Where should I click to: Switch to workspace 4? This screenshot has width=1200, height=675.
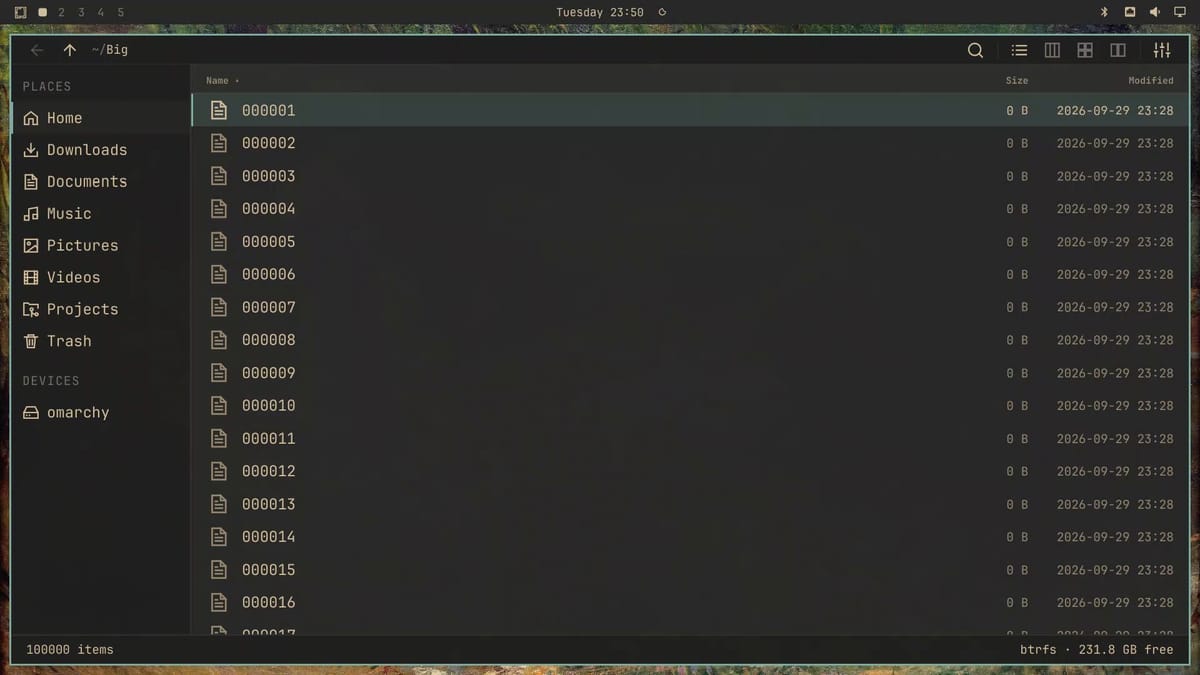click(x=100, y=12)
